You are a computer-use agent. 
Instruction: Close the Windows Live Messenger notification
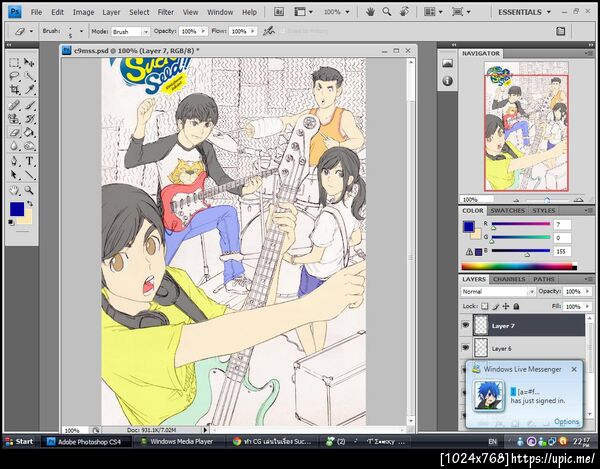[x=574, y=369]
